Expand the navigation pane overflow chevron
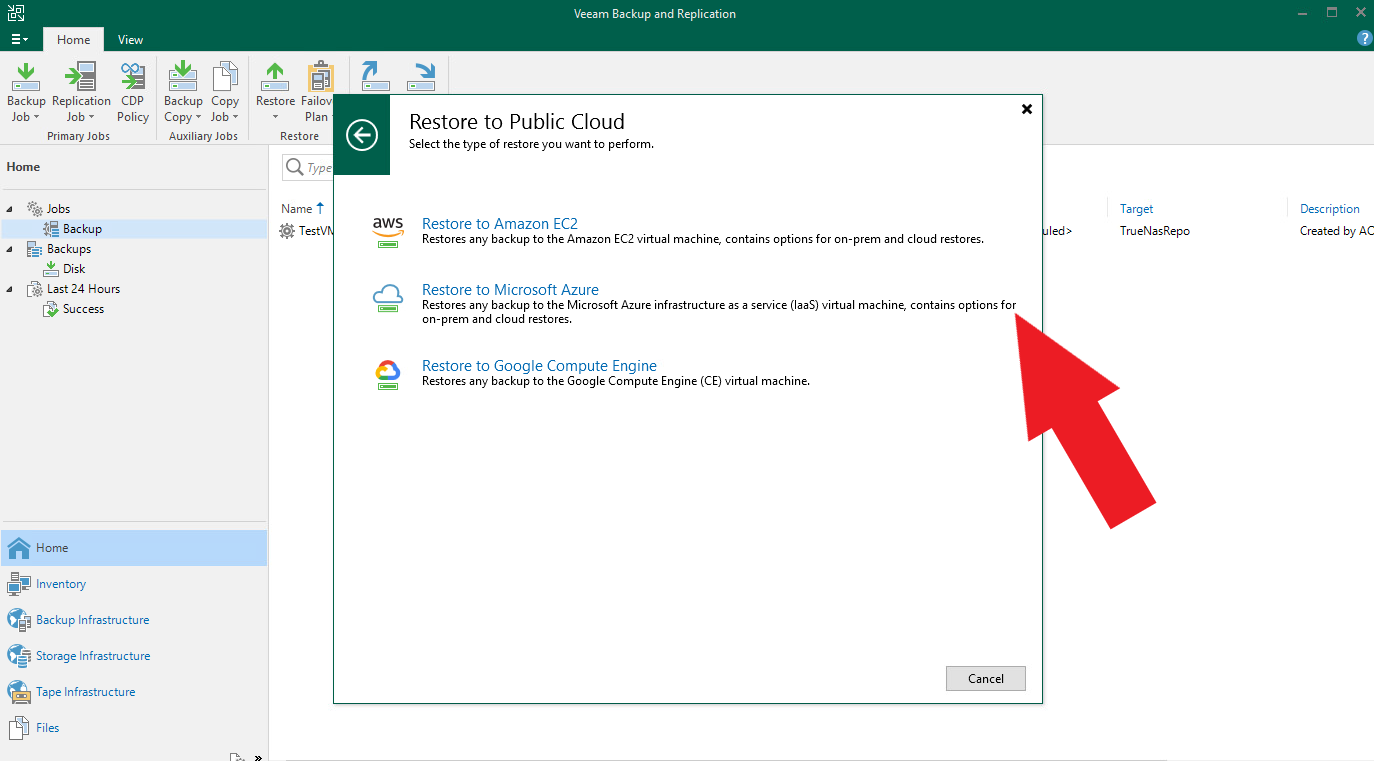This screenshot has height=761, width=1374. (258, 757)
